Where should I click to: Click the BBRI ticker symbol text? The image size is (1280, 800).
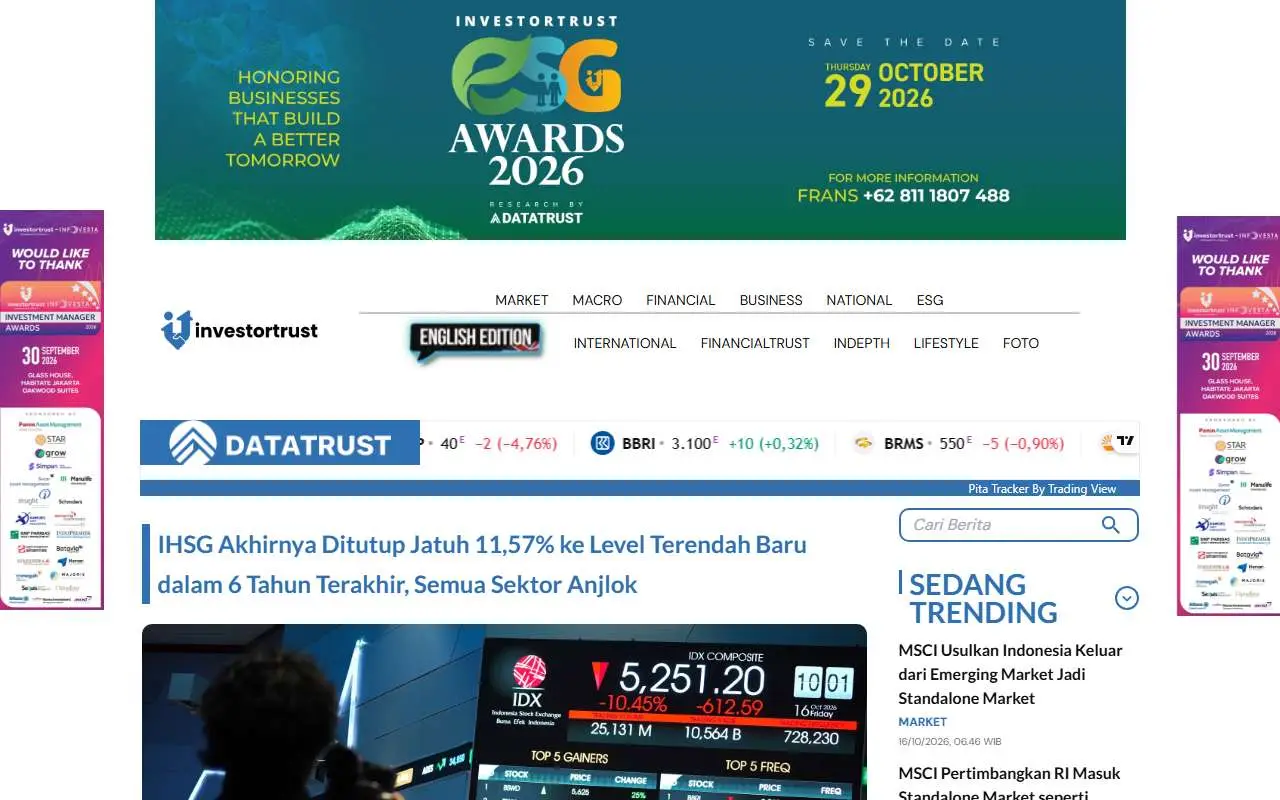coord(638,443)
